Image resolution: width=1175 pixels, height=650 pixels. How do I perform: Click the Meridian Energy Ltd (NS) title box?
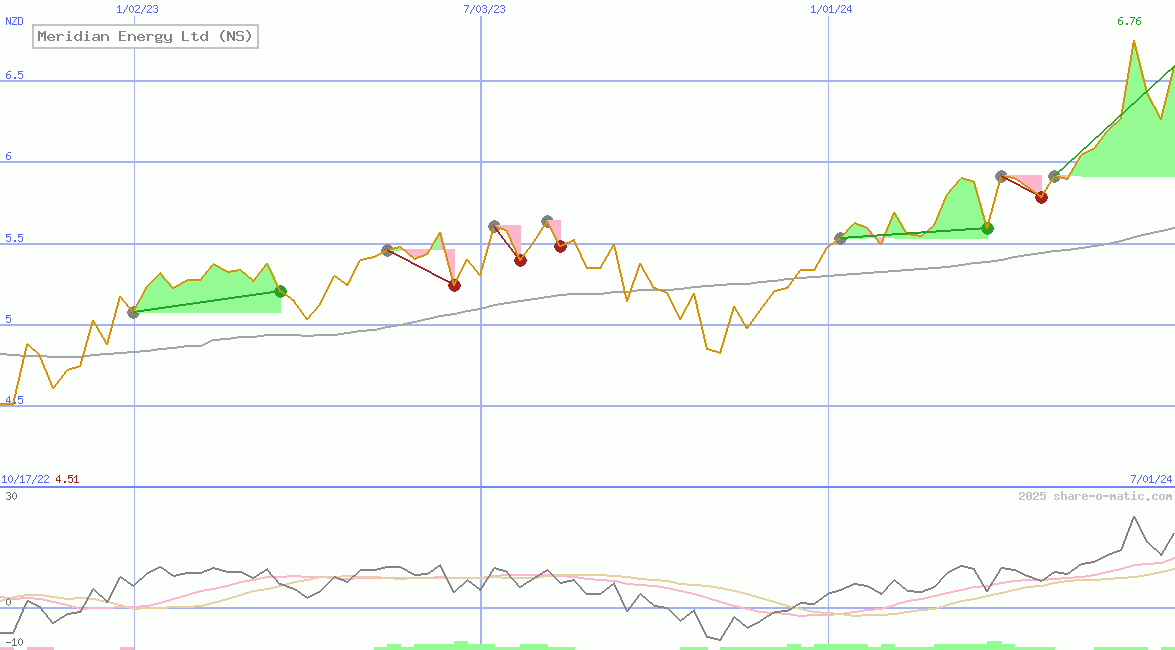pos(145,37)
